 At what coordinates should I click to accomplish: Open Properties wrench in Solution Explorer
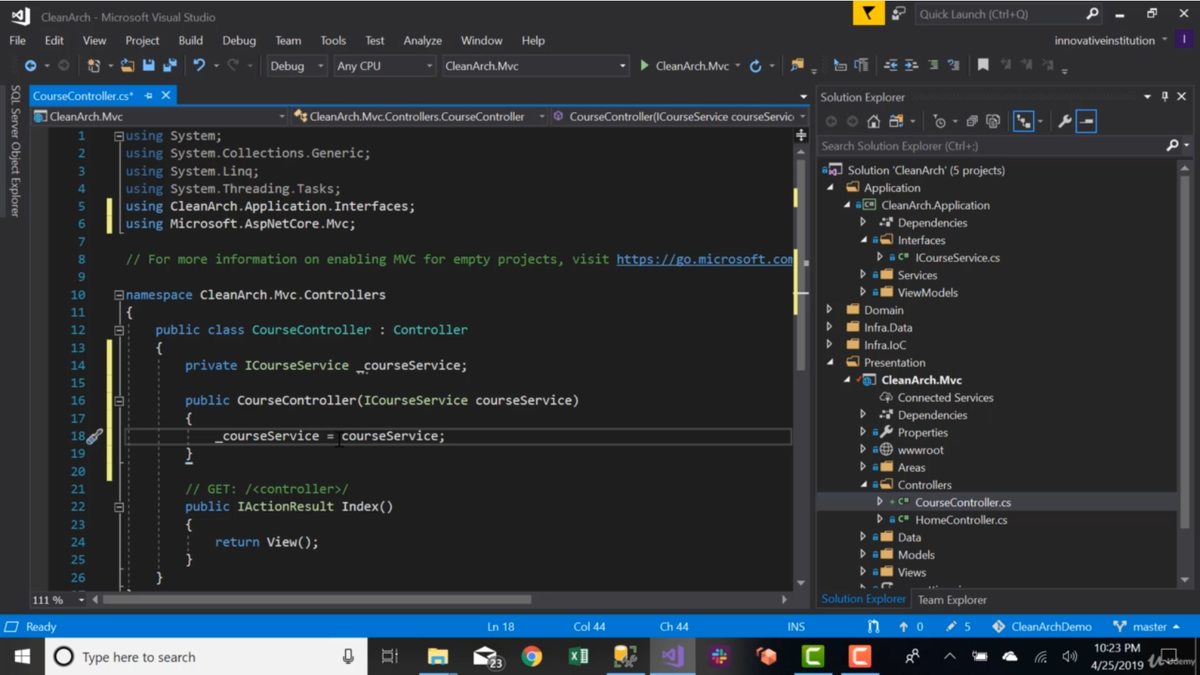[x=1064, y=121]
